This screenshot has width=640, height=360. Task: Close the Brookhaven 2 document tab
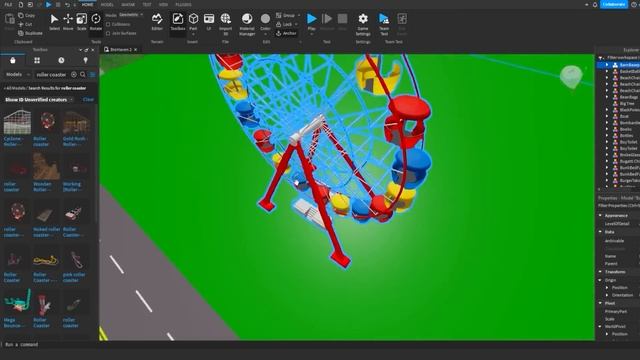[x=136, y=50]
